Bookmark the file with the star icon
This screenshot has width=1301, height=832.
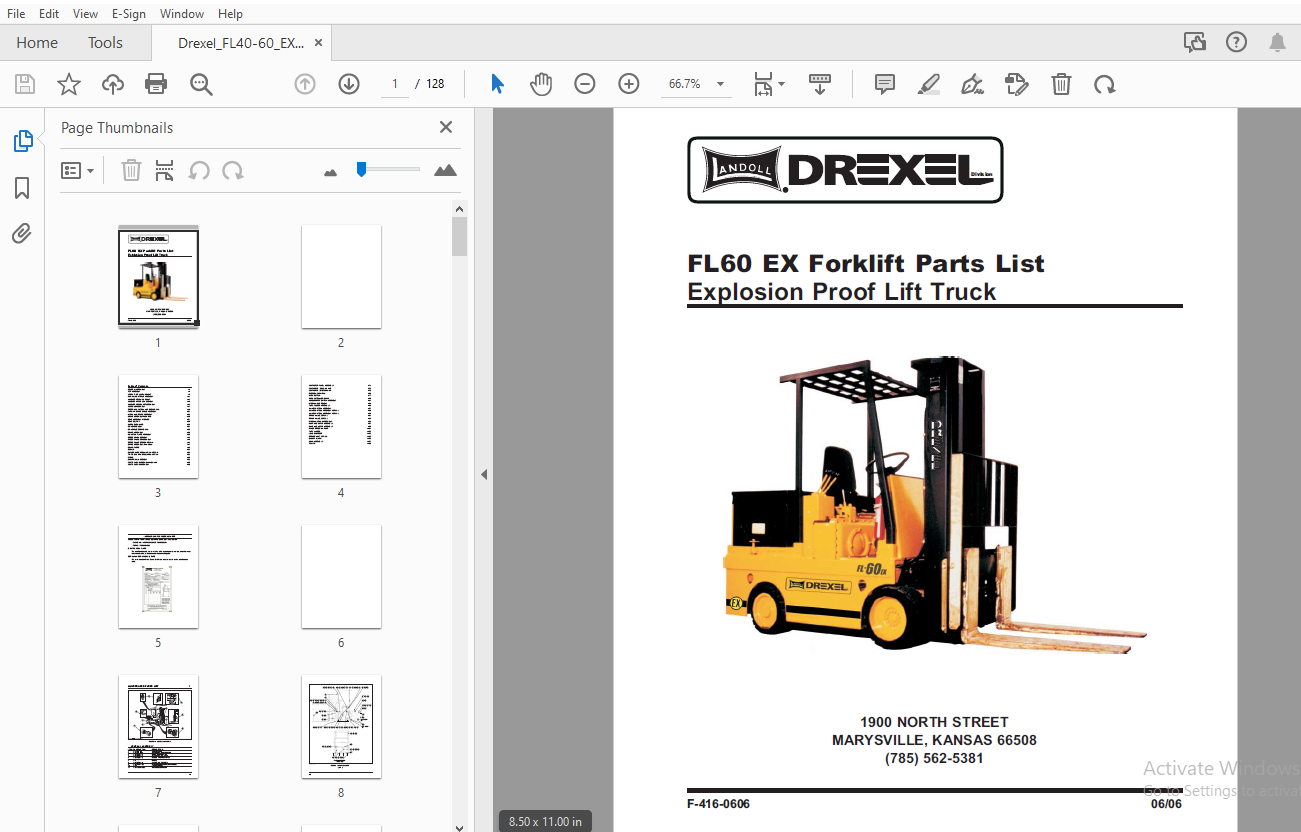click(69, 84)
